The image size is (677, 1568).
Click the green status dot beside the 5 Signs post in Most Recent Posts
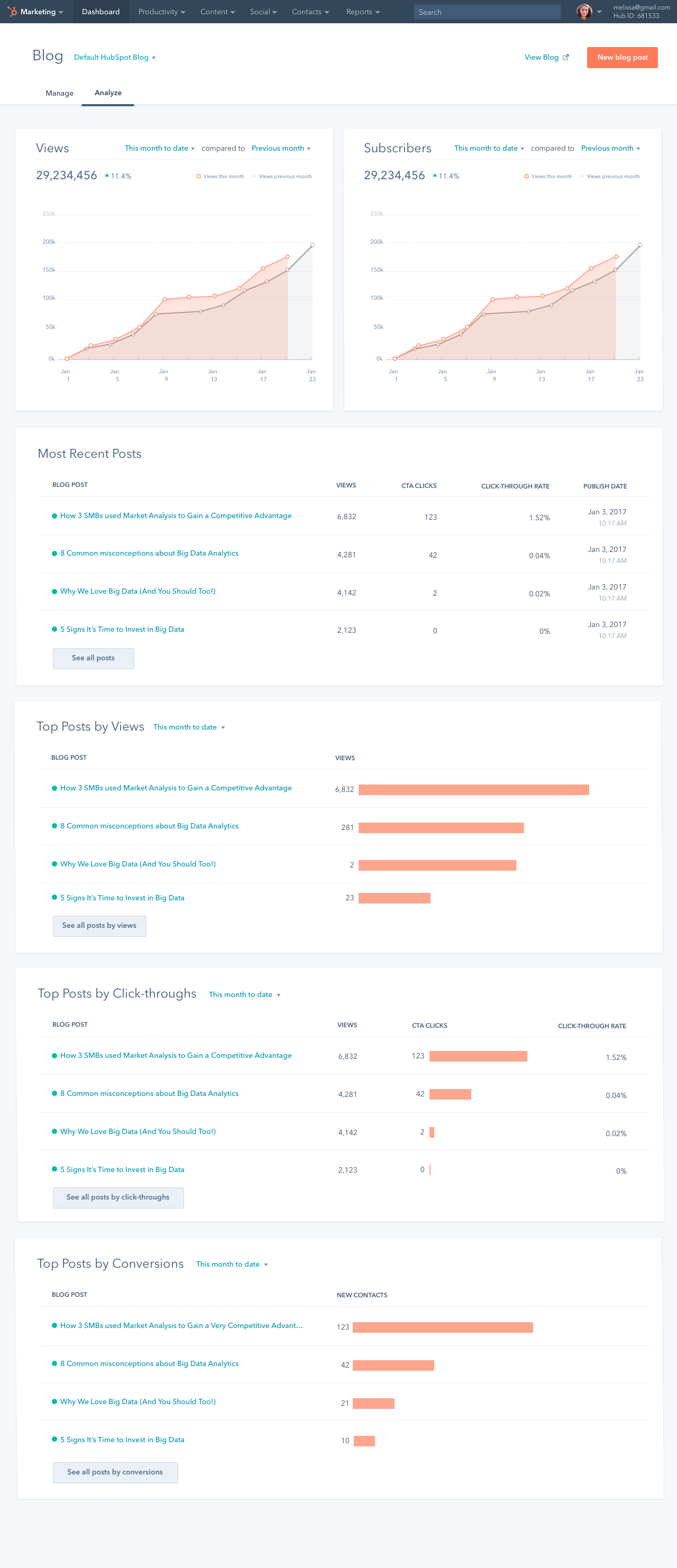55,629
